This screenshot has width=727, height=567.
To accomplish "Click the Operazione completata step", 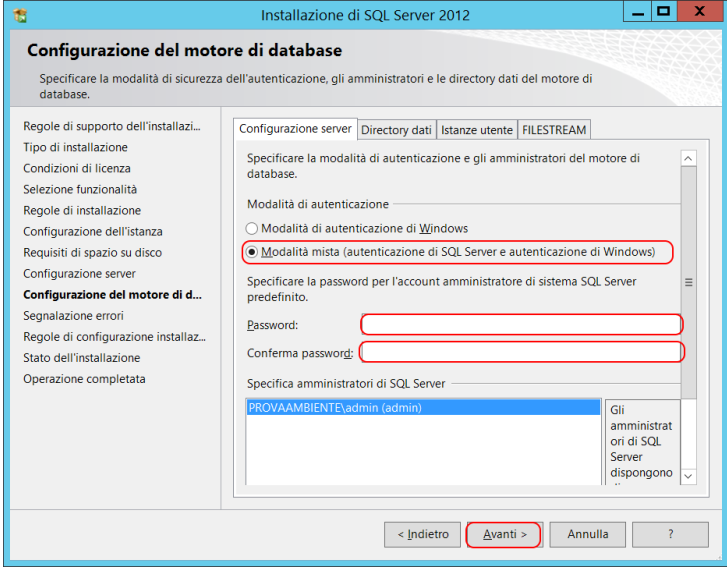I will point(84,379).
